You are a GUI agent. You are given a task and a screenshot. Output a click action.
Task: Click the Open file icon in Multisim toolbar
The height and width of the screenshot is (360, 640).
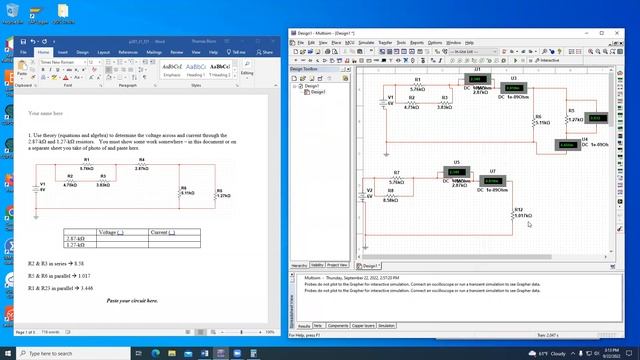[x=302, y=52]
